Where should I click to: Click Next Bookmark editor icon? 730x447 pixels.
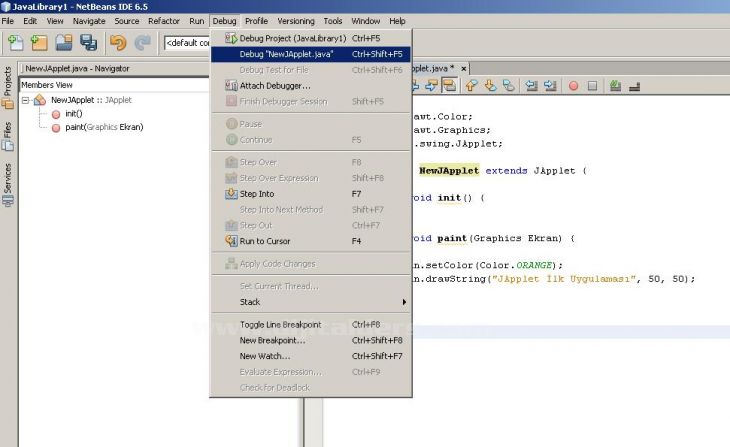[490, 86]
